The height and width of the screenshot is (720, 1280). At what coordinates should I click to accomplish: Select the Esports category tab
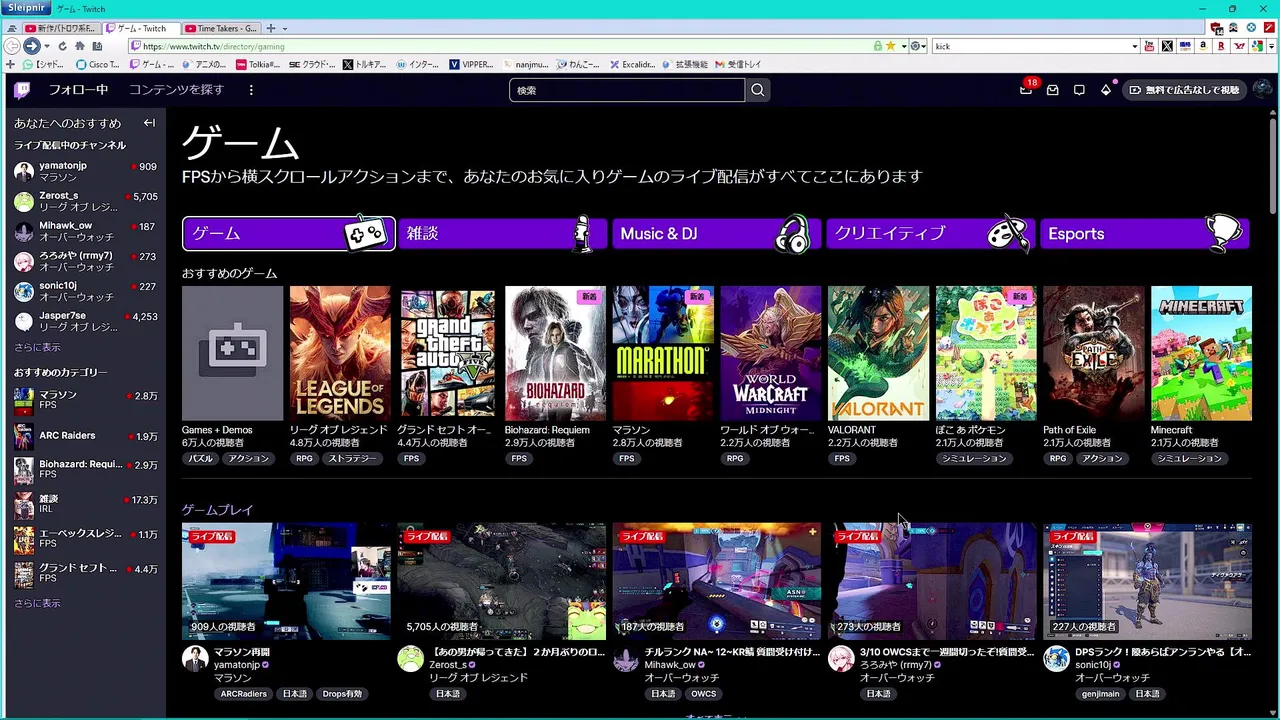click(1145, 233)
